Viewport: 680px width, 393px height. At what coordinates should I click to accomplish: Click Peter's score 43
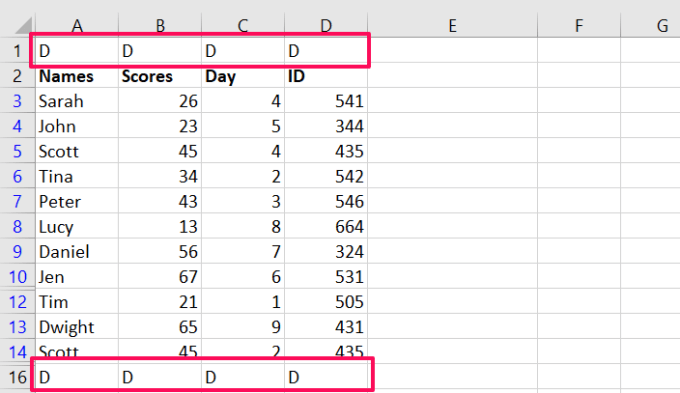click(x=160, y=201)
